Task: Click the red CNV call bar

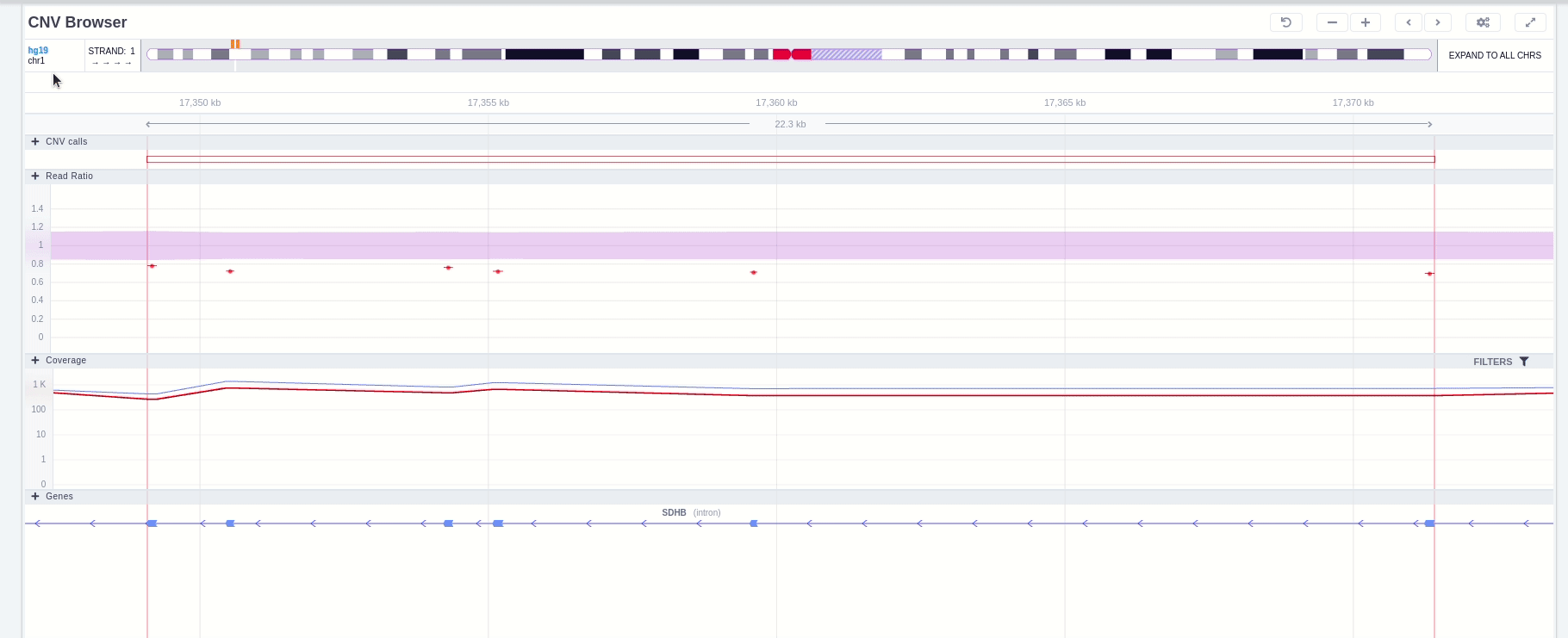Action: point(790,159)
